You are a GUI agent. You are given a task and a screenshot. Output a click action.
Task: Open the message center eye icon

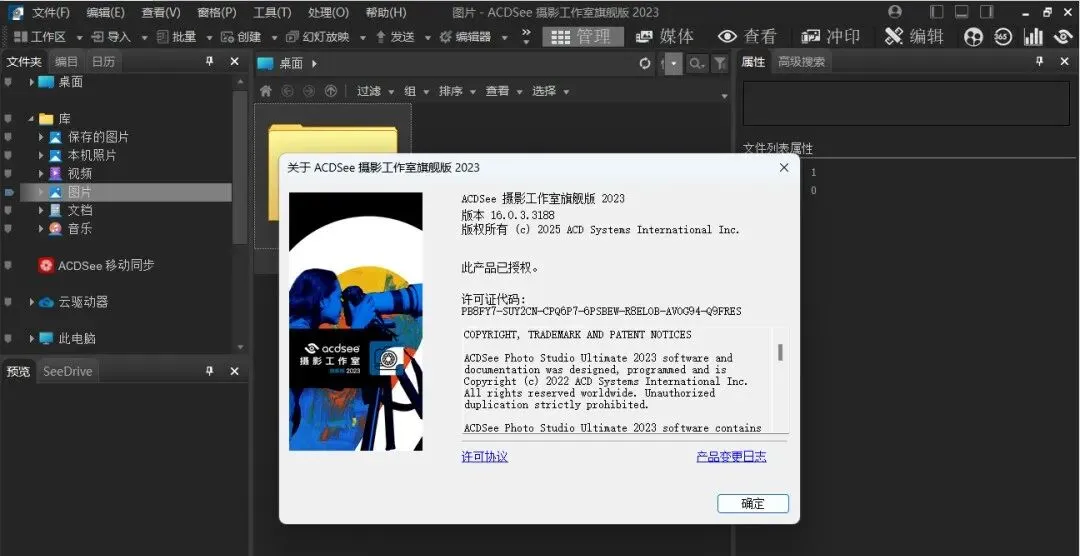pyautogui.click(x=1064, y=37)
